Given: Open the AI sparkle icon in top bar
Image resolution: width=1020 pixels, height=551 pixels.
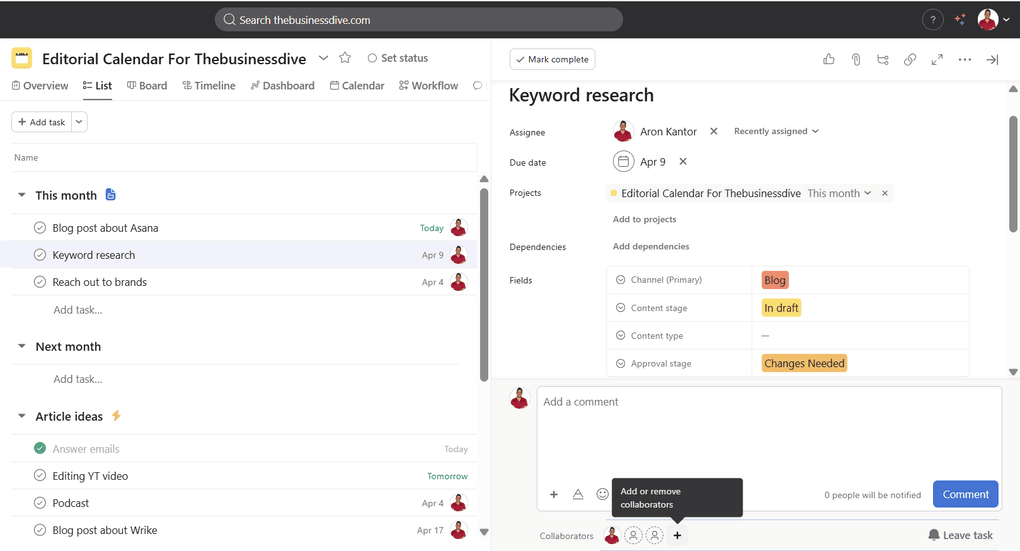Looking at the screenshot, I should 960,20.
